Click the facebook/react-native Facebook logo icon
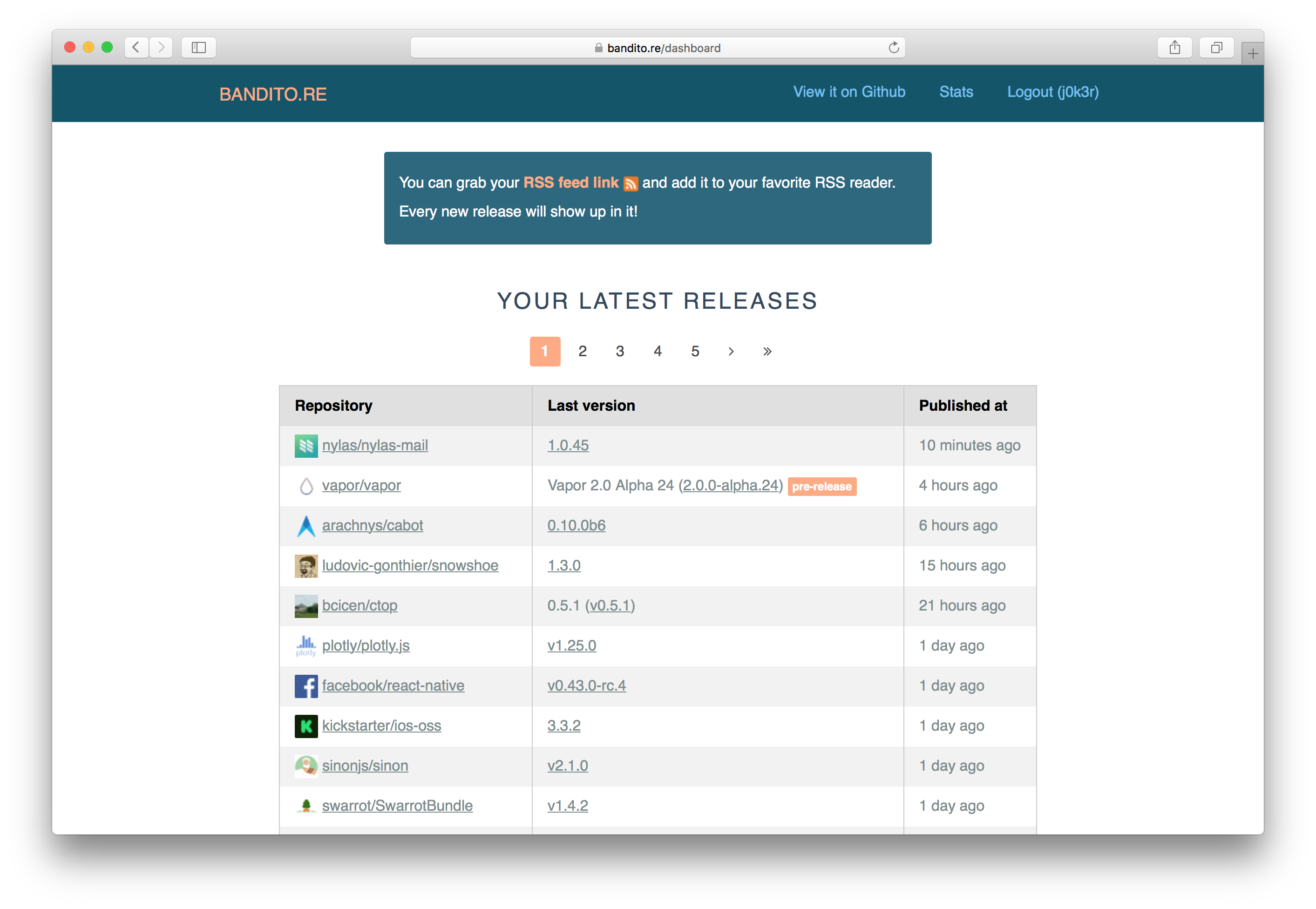The image size is (1316, 909). 306,686
